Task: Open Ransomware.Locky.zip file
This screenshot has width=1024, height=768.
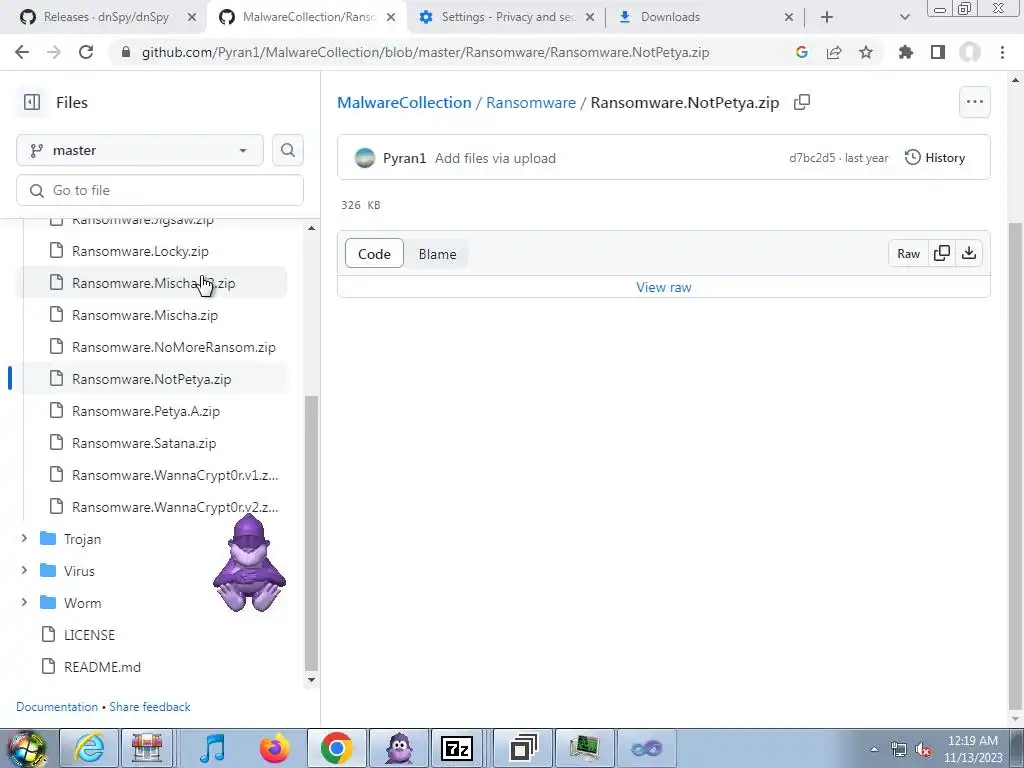Action: [152, 251]
